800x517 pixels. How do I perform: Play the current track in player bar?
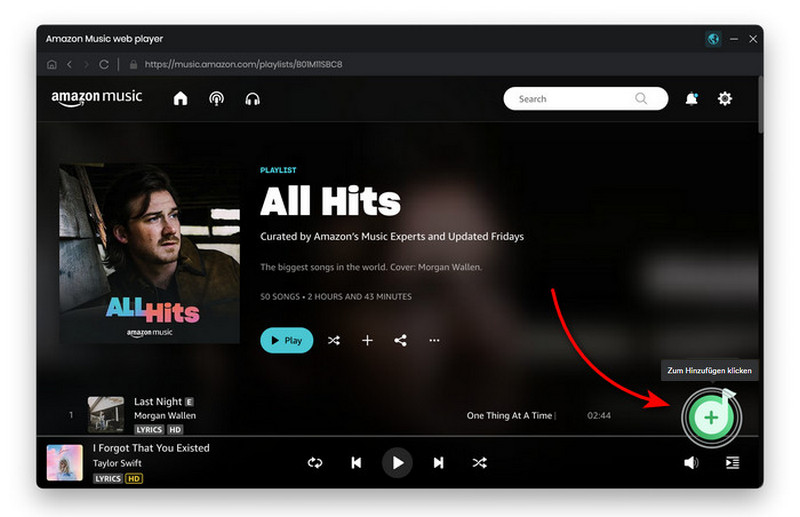(397, 463)
